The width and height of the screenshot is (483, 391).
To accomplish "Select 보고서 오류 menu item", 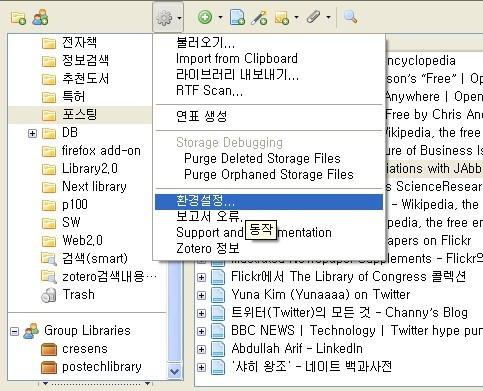I will tap(269, 217).
